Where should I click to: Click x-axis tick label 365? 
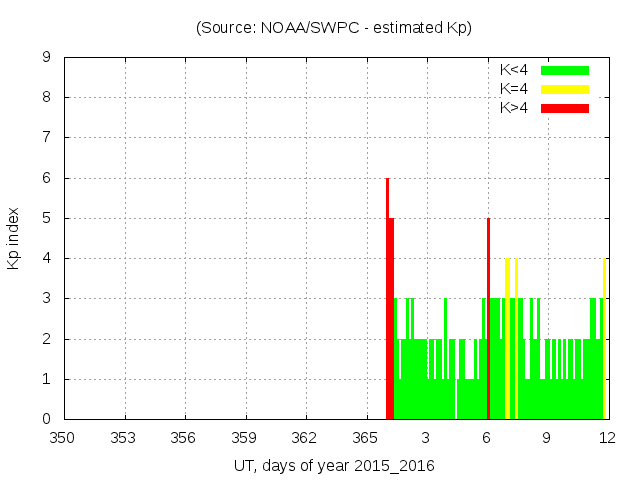pos(366,438)
